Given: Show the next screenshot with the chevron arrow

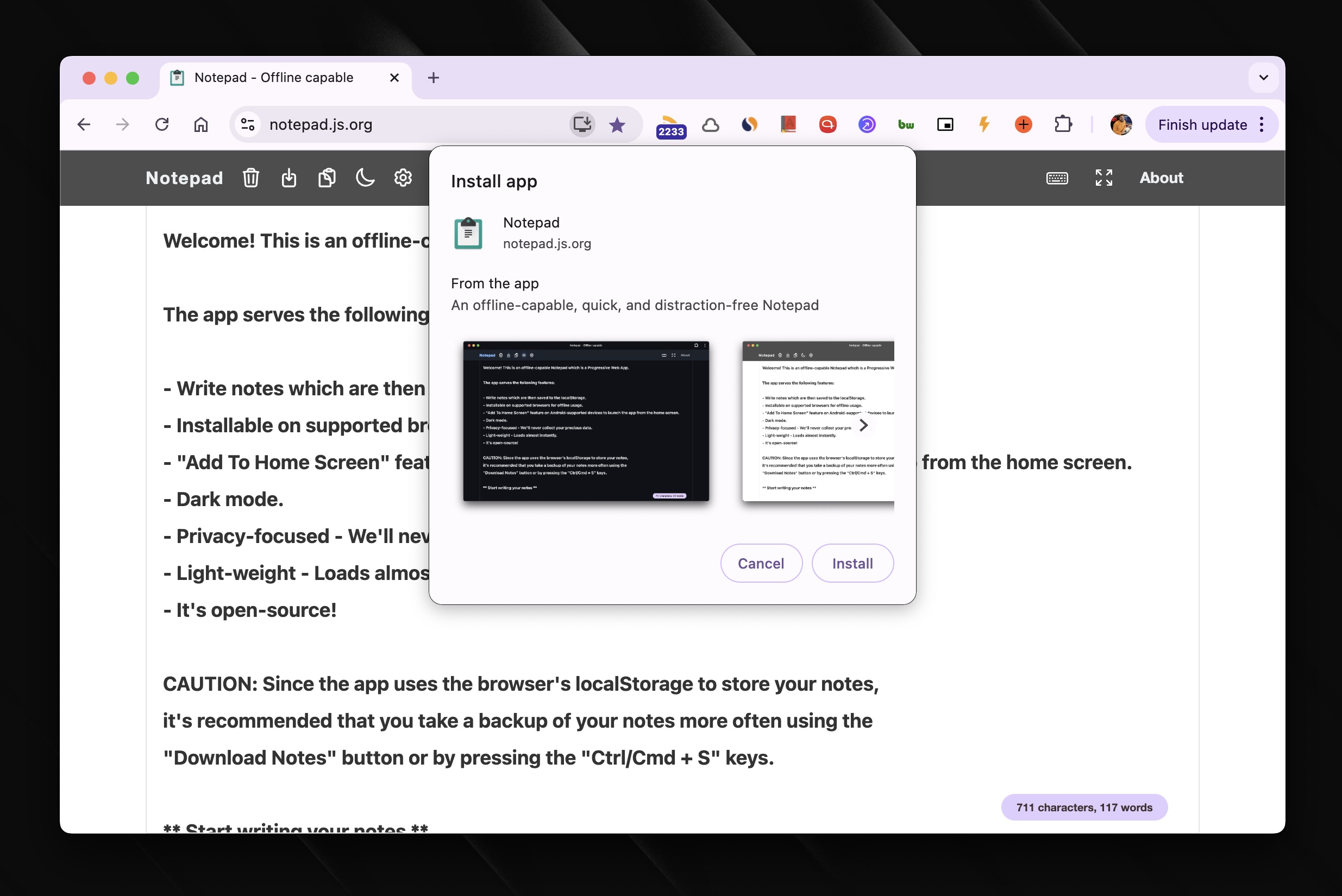Looking at the screenshot, I should [863, 425].
